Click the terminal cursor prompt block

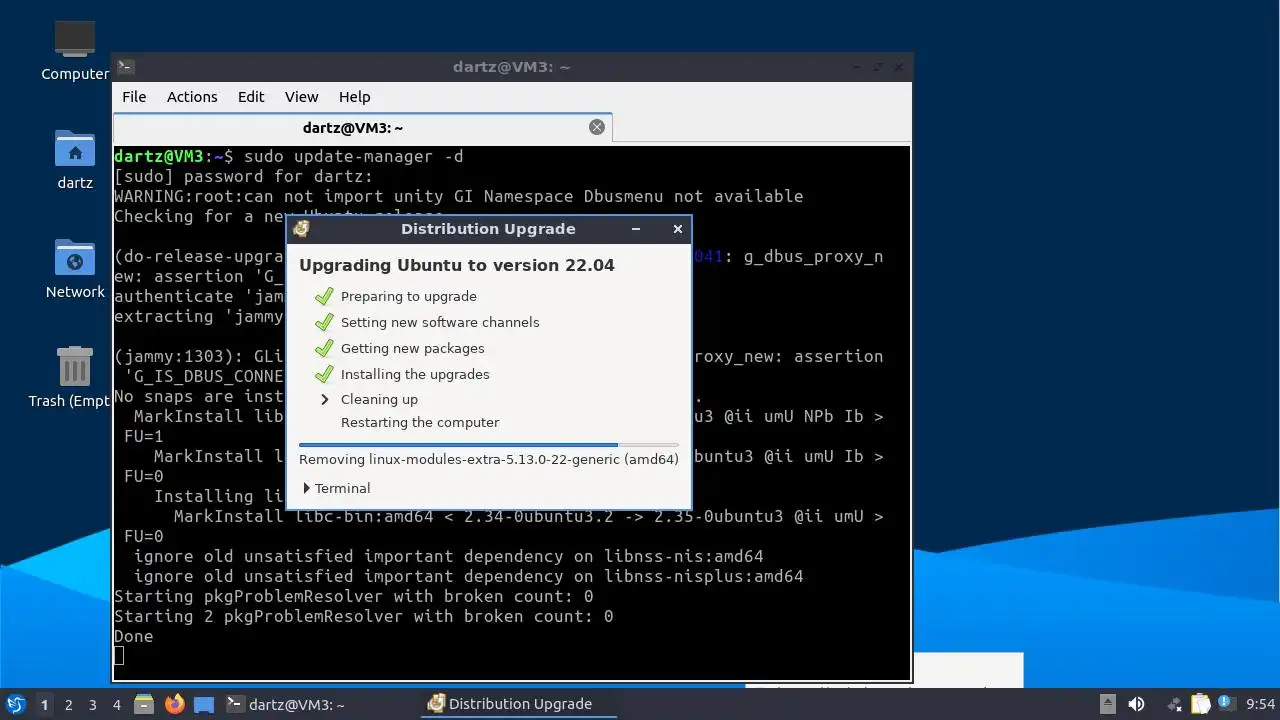tap(119, 656)
